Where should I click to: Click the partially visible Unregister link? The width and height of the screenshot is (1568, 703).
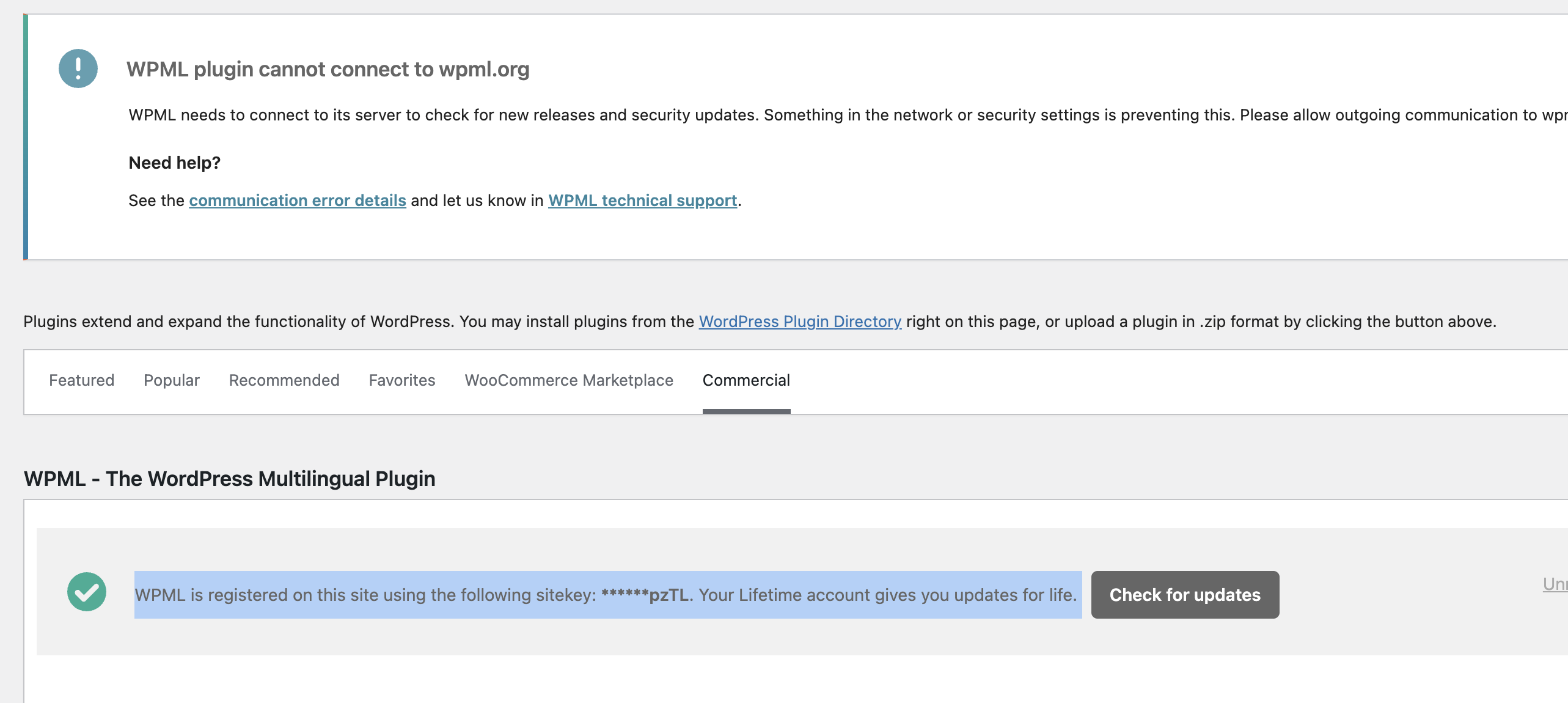tap(1555, 584)
